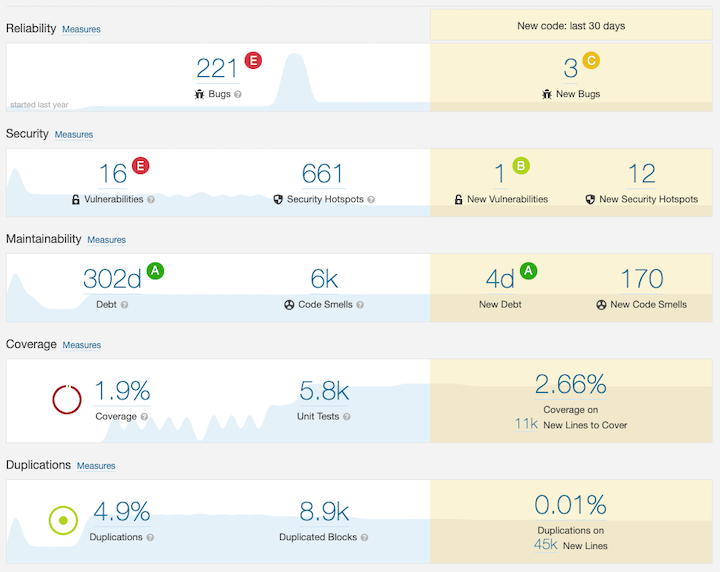
Task: Click the green A rating badge beside 302d Debt
Action: pos(154,271)
